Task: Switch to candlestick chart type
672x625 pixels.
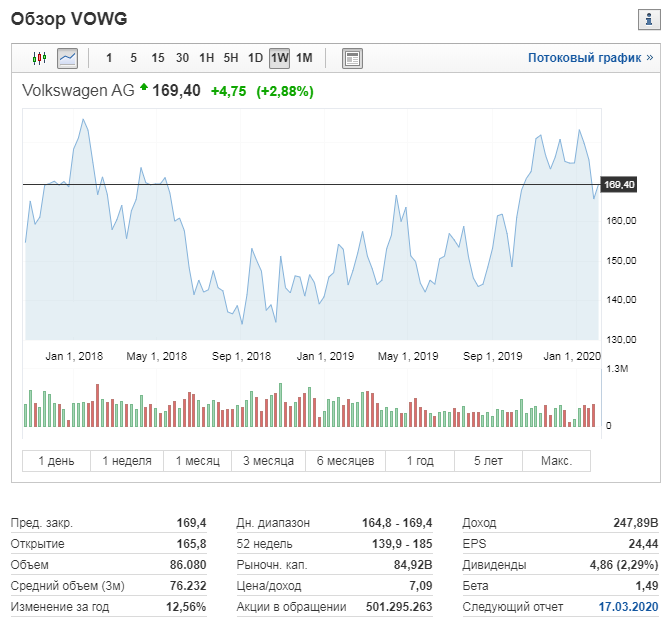Action: pyautogui.click(x=39, y=58)
